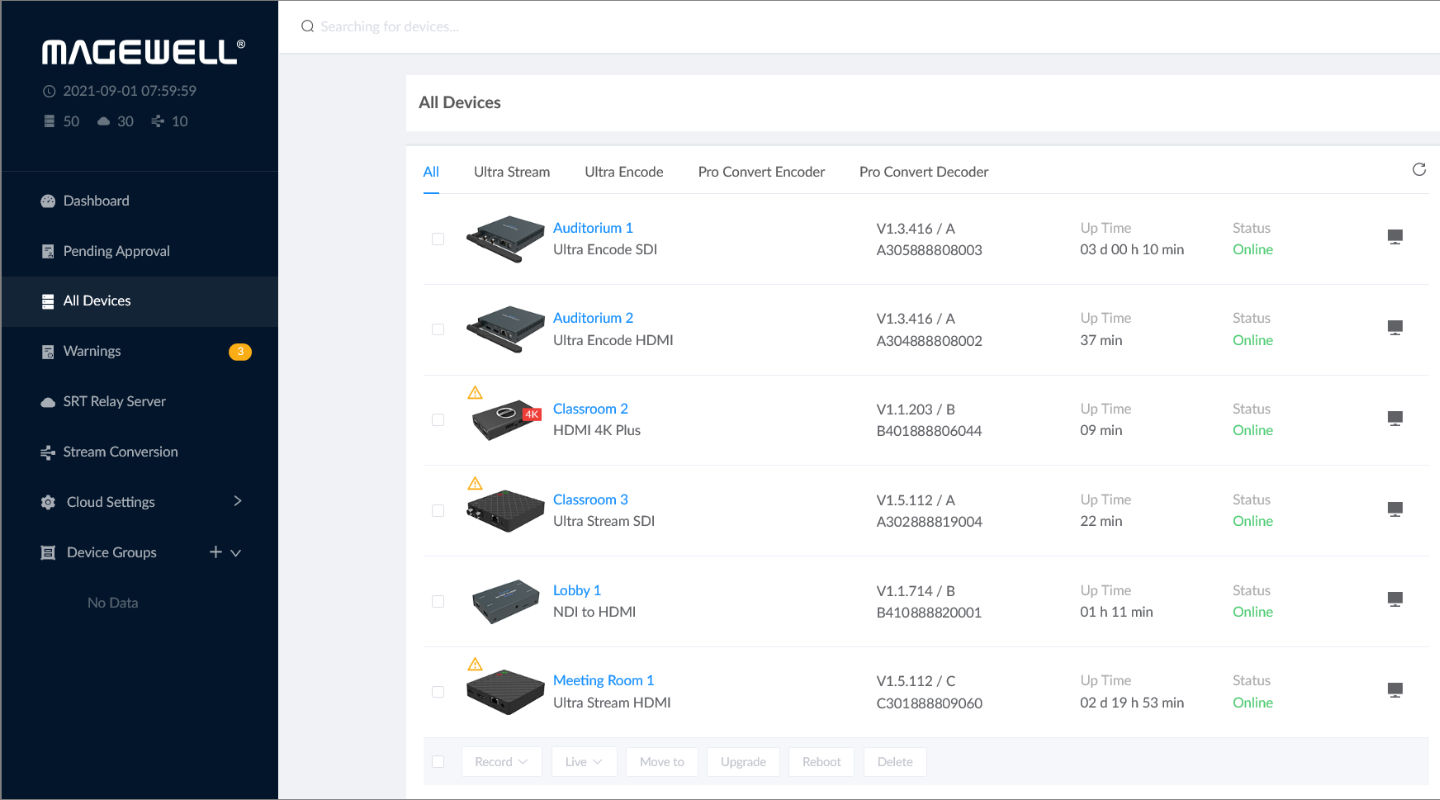Open Pending Approval in sidebar
1440x800 pixels.
tap(140, 251)
